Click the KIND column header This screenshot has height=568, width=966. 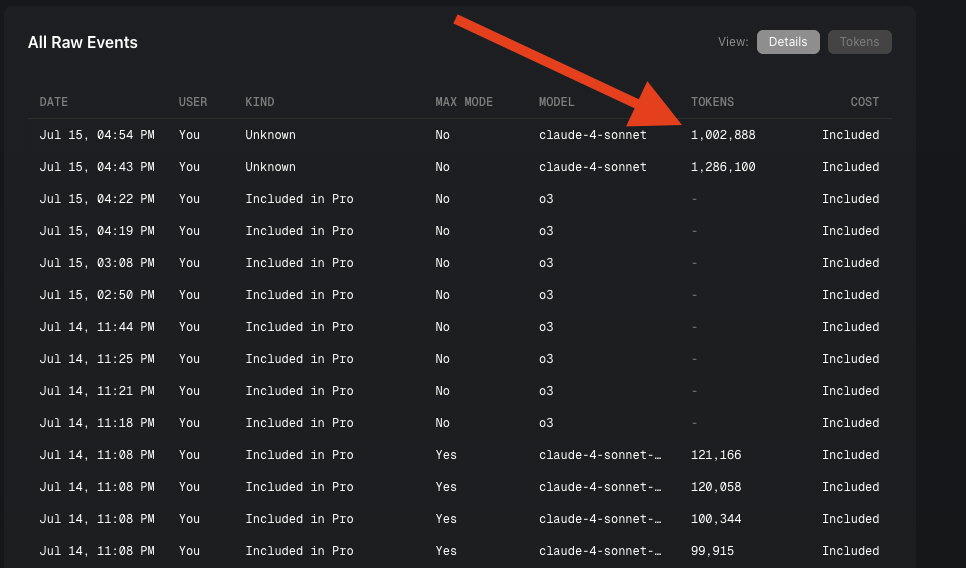coord(259,102)
